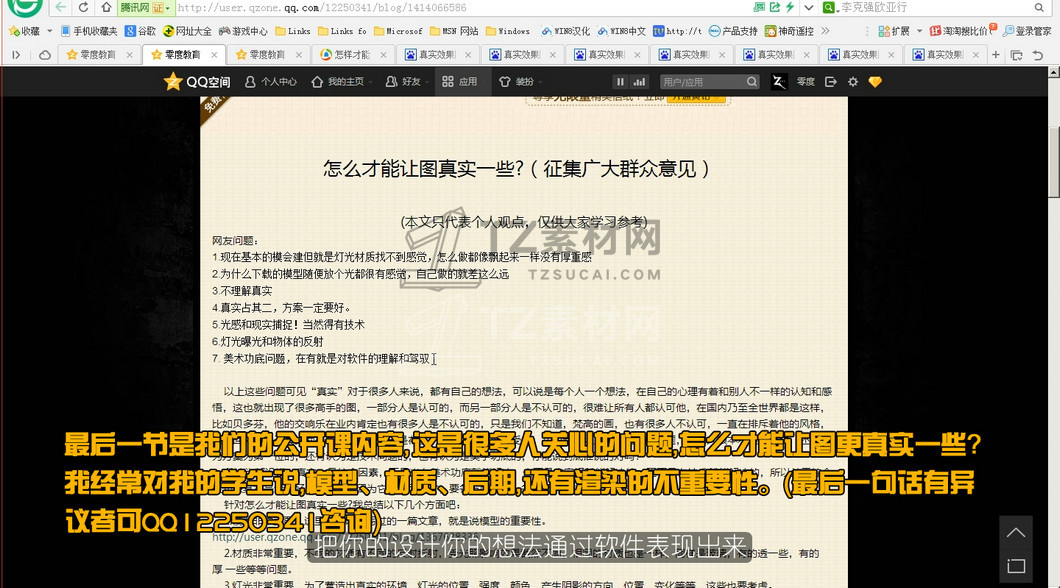Click the magnifier in 用户/应用 search

pyautogui.click(x=752, y=82)
